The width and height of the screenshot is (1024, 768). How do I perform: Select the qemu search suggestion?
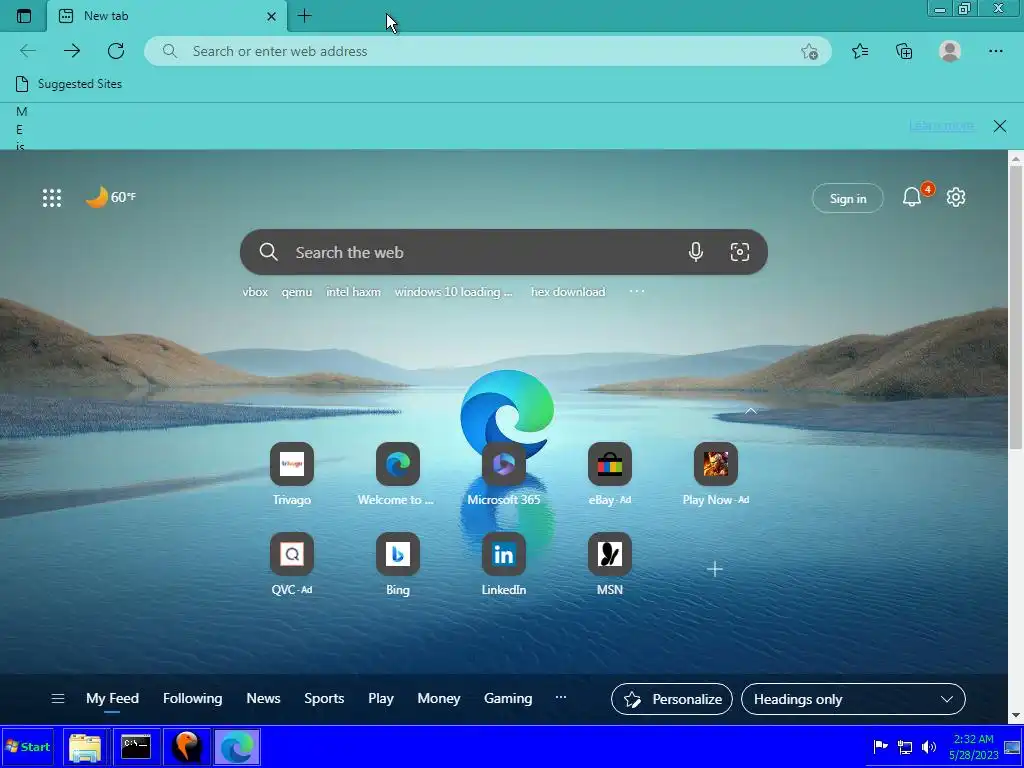tap(296, 292)
